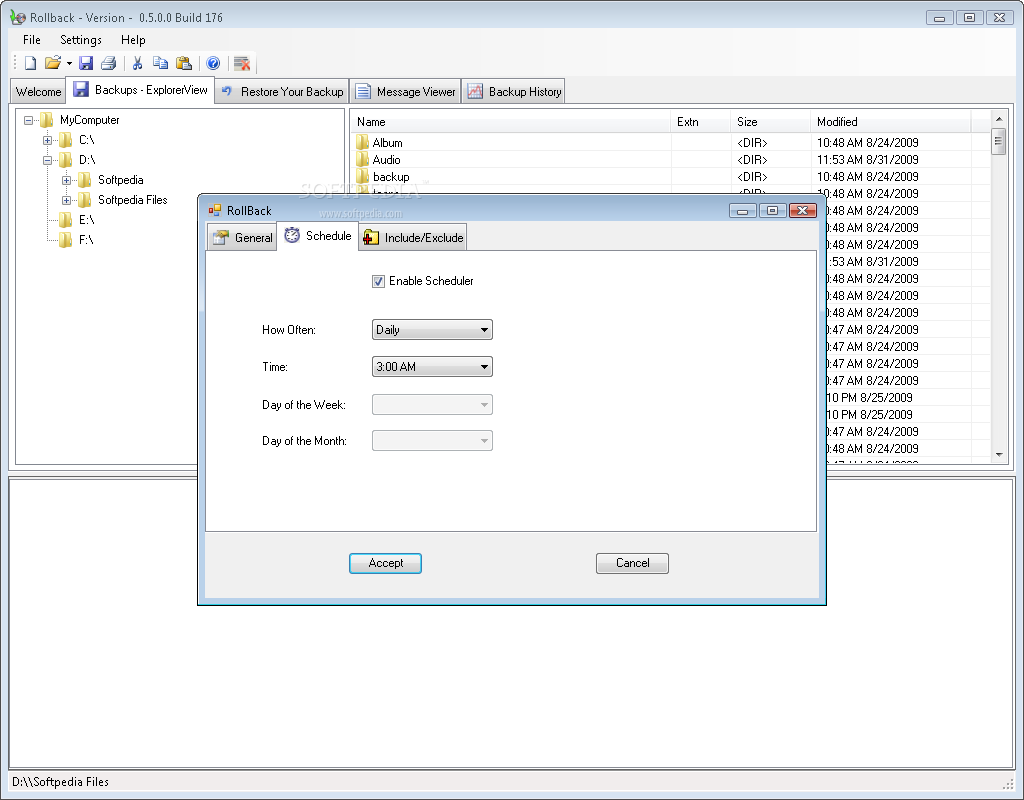Screen dimensions: 1024x800
Task: Click the Copy toolbar icon
Action: 160,63
